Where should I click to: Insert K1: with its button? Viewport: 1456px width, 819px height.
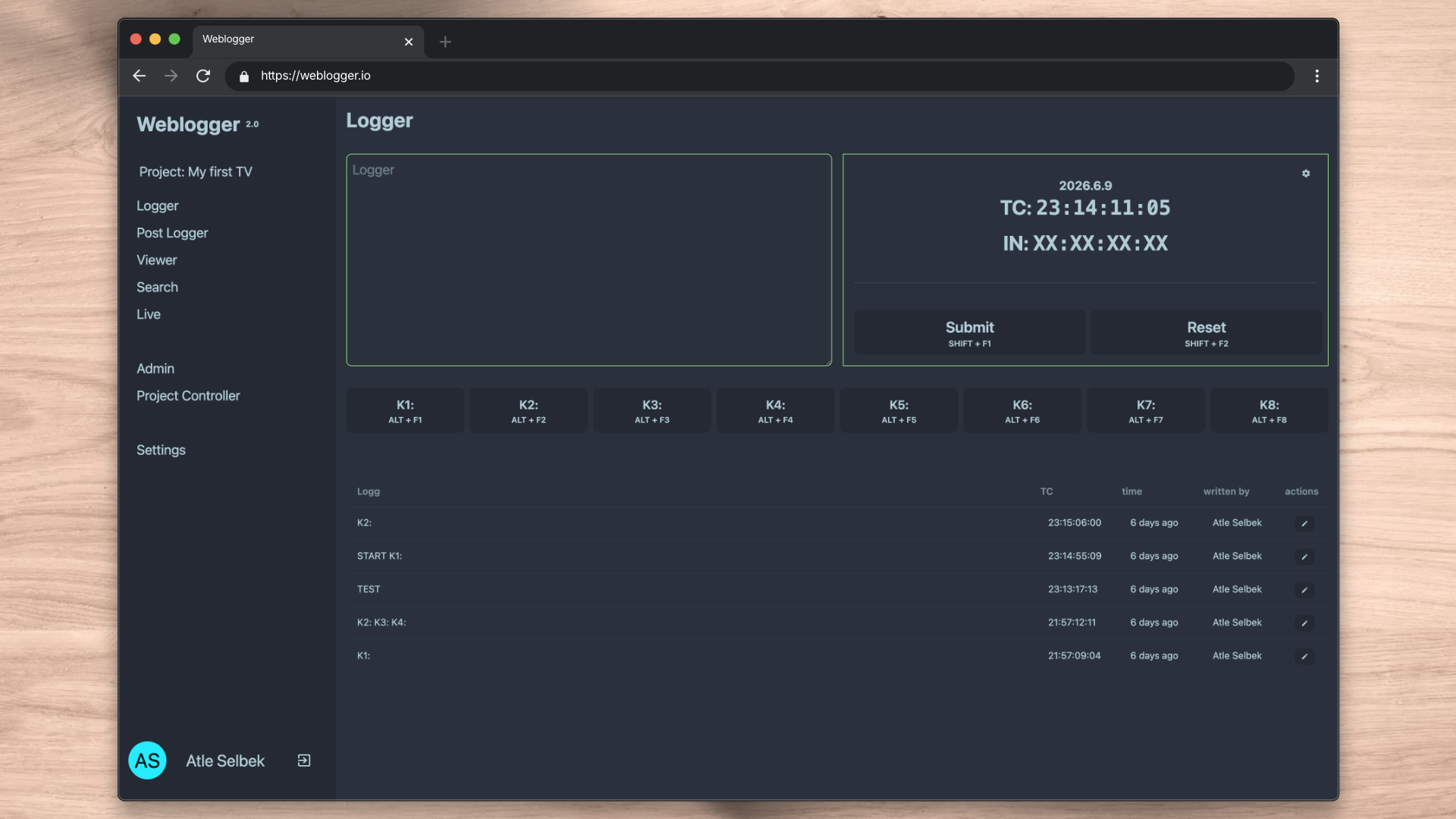tap(406, 410)
